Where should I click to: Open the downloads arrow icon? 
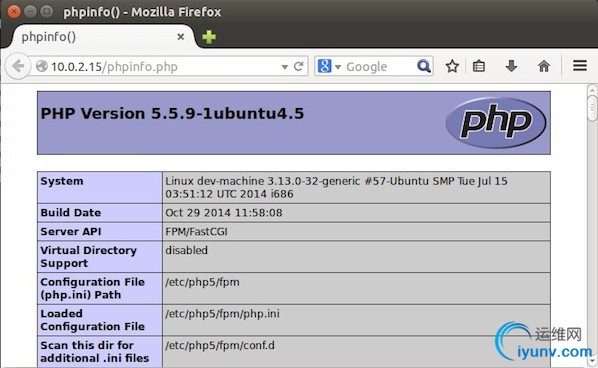click(x=511, y=66)
